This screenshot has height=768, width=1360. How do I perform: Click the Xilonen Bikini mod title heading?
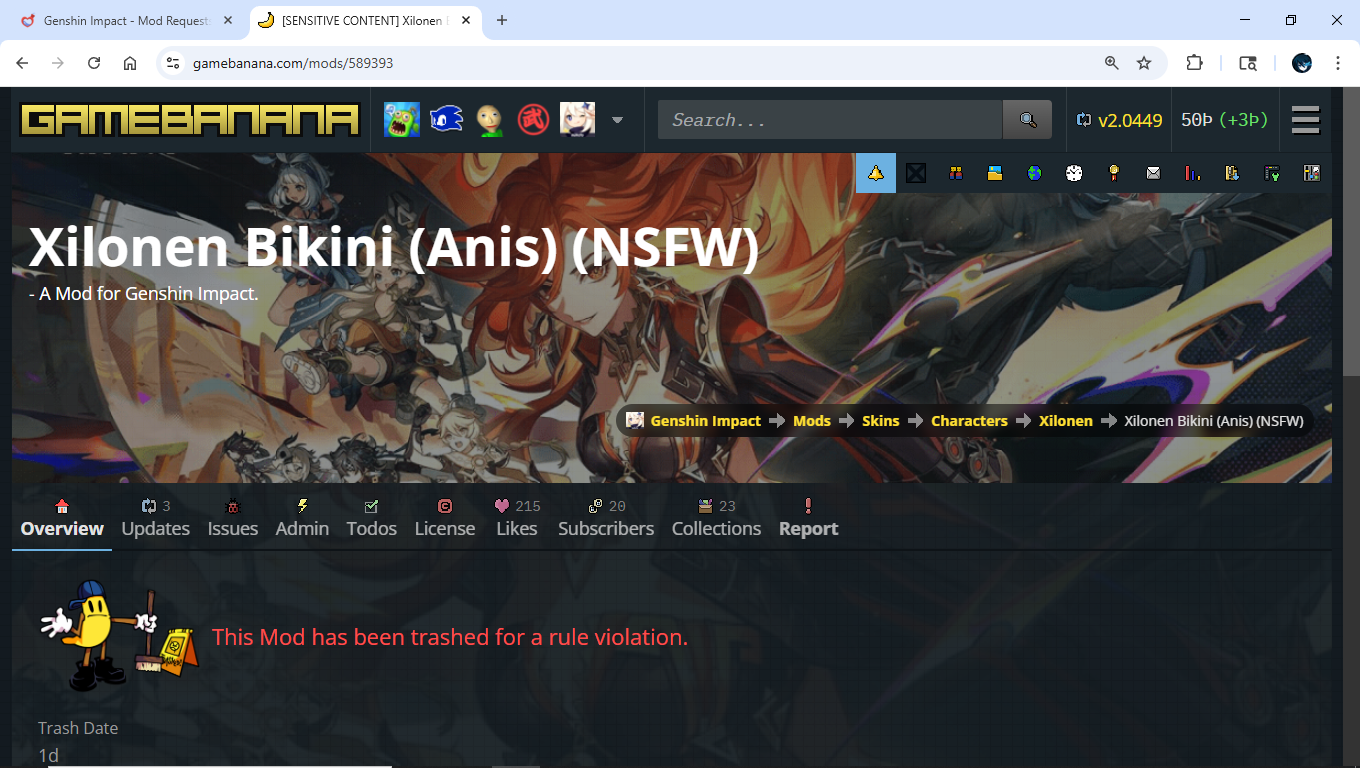point(394,247)
